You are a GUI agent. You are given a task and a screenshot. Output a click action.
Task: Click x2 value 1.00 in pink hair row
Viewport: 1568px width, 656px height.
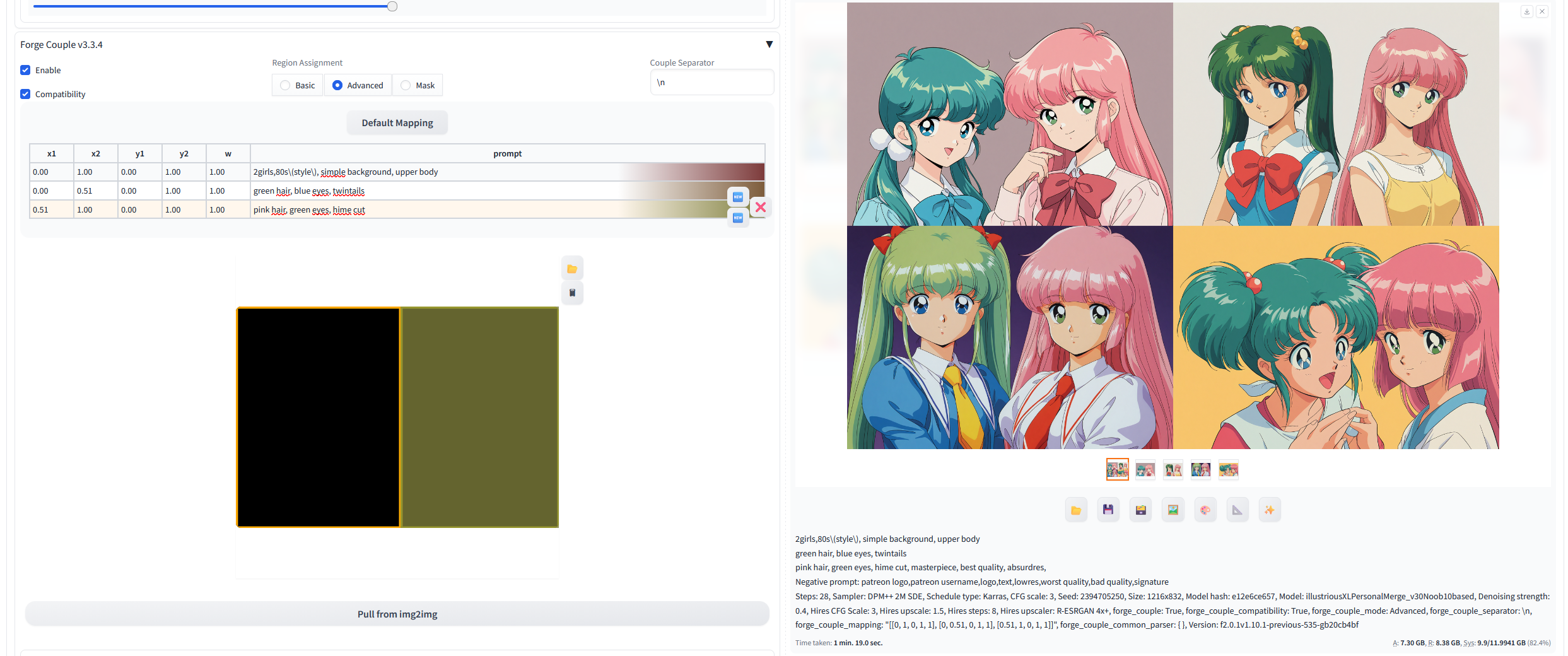coord(96,210)
